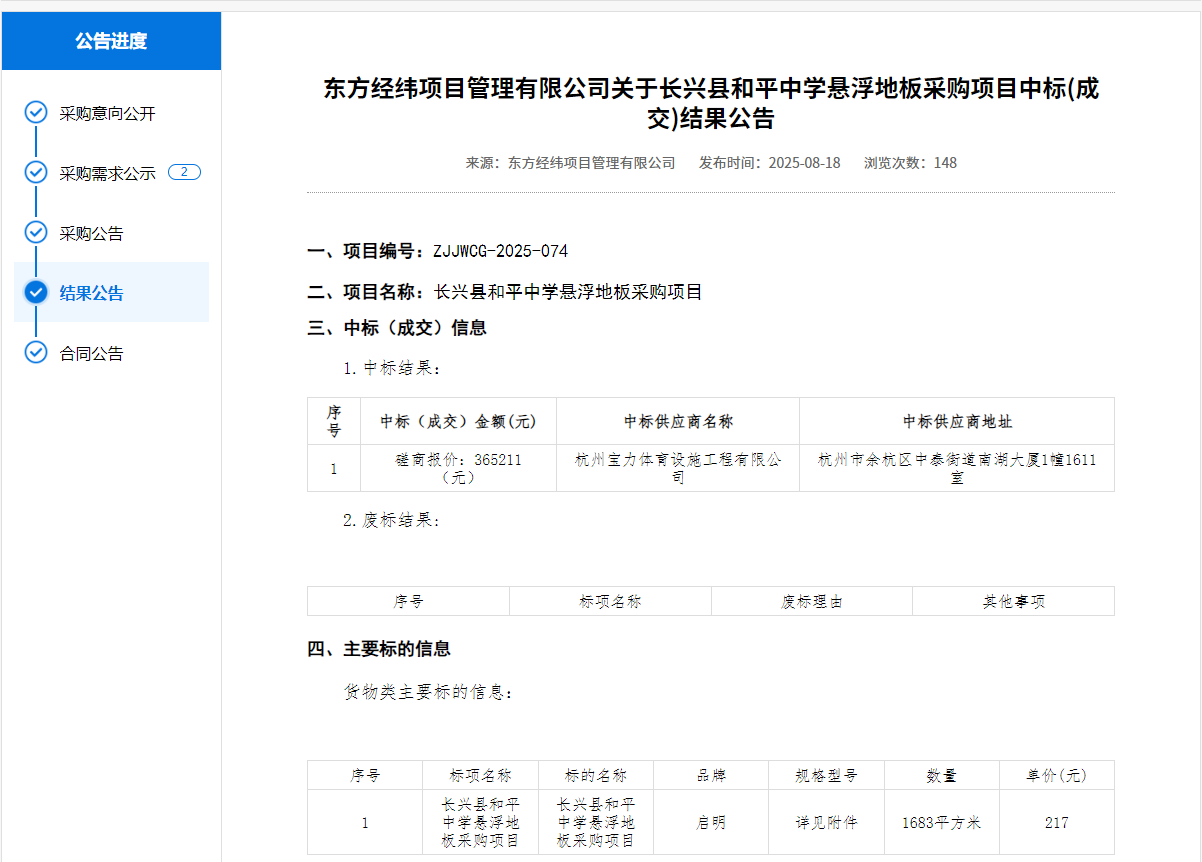This screenshot has width=1202, height=862.
Task: Open the 采购需求公示 progress step
Action: point(107,173)
